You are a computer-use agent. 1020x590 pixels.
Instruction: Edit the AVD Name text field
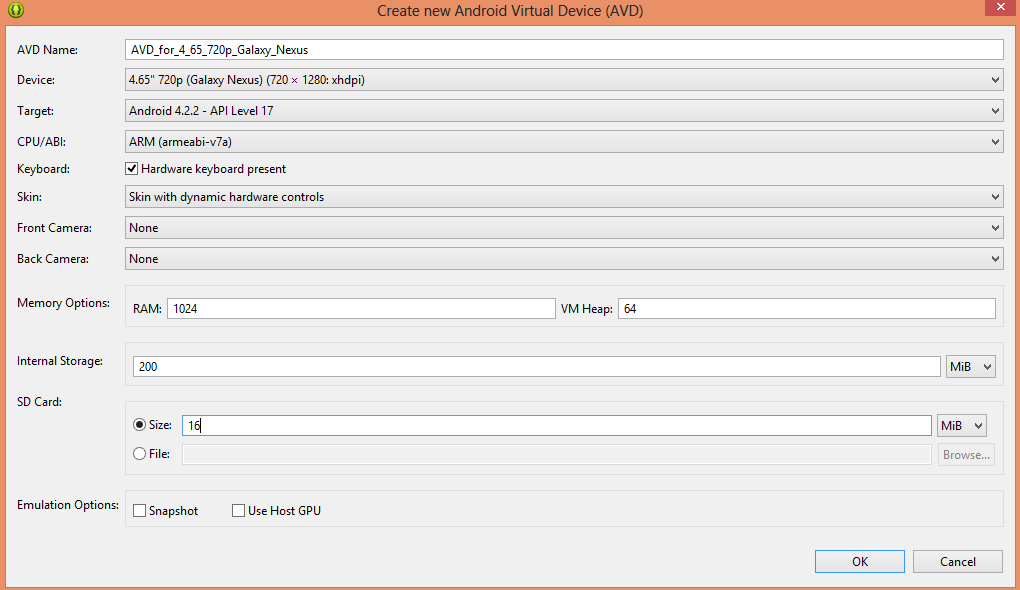pos(564,49)
